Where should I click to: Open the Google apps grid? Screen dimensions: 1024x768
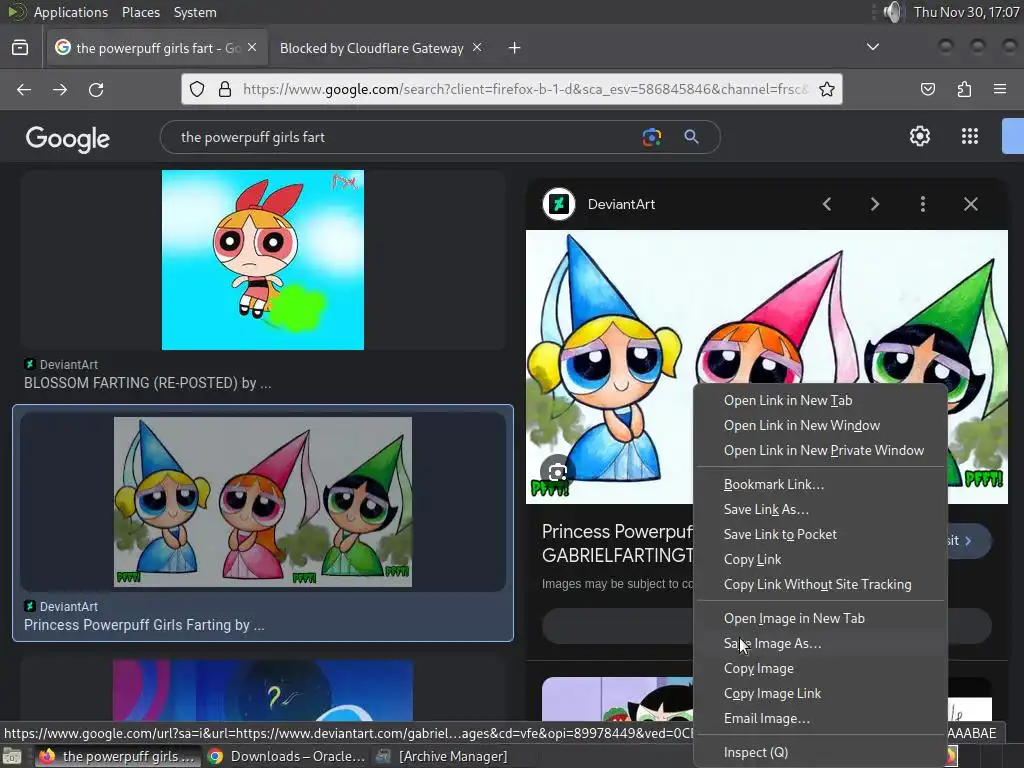(970, 136)
